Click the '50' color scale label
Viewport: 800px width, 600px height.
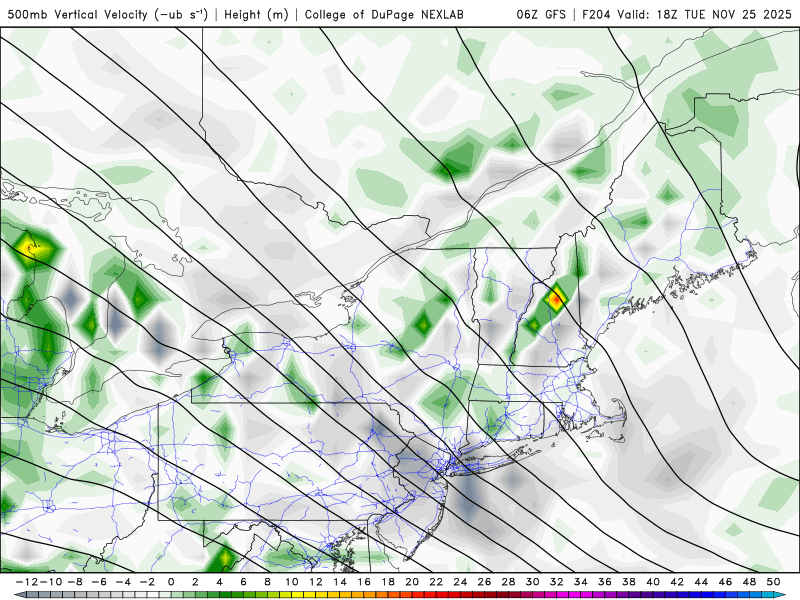coord(773,582)
